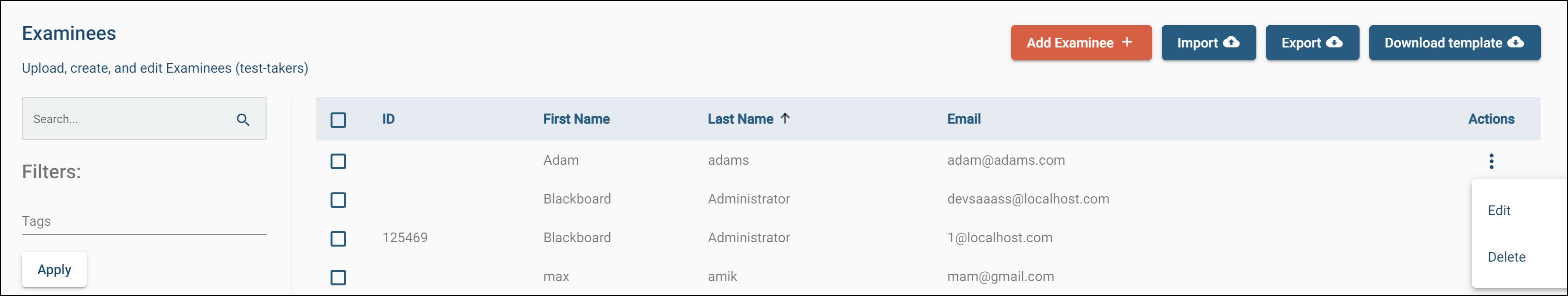Click the plus icon on Add Examinee
Image resolution: width=1568 pixels, height=296 pixels.
(1127, 42)
